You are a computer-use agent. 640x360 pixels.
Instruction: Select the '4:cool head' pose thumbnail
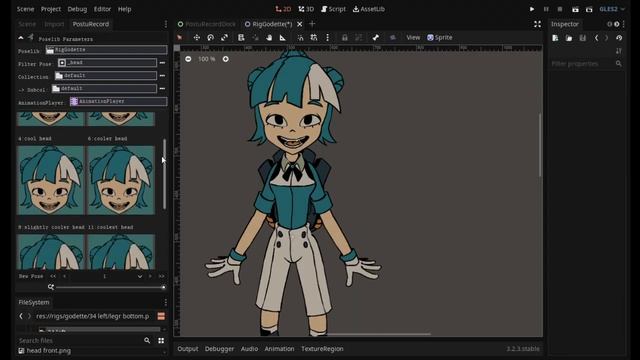tap(51, 180)
